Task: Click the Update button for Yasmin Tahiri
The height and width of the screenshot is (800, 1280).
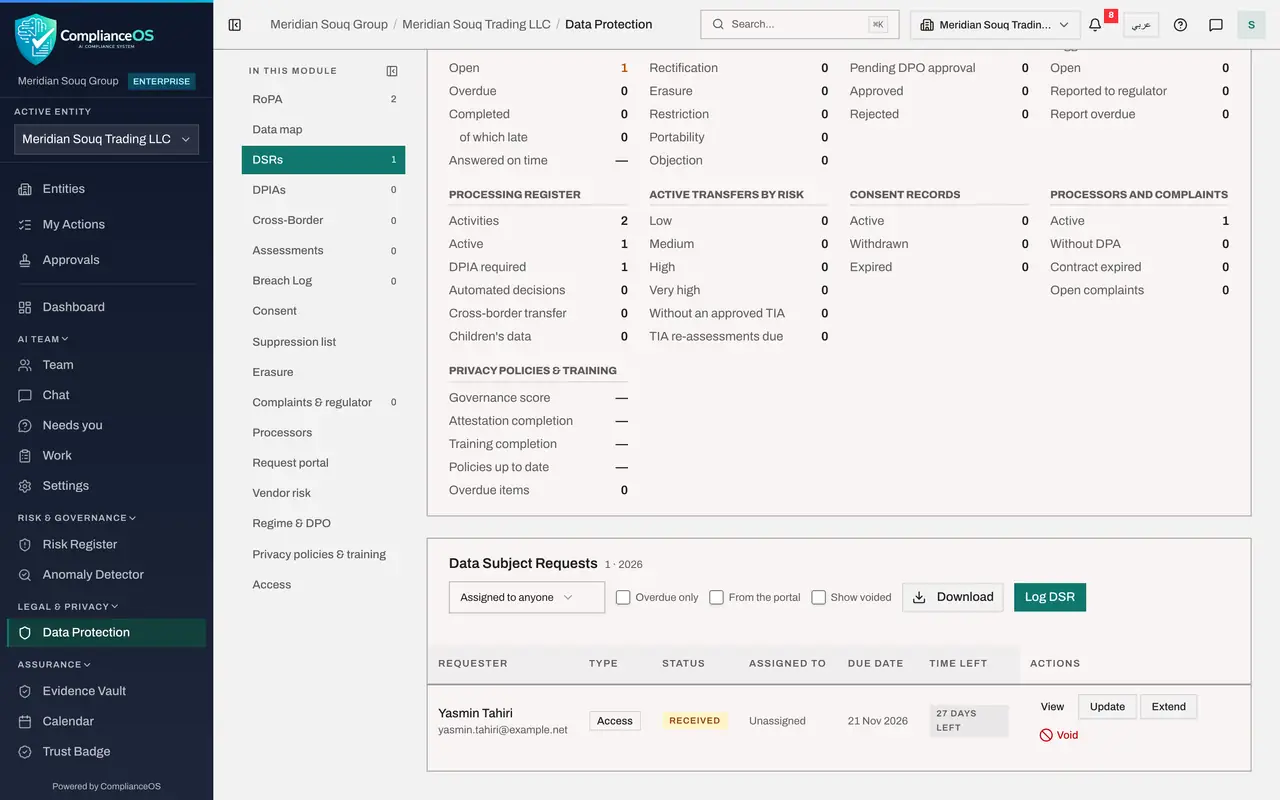Action: 1107,707
